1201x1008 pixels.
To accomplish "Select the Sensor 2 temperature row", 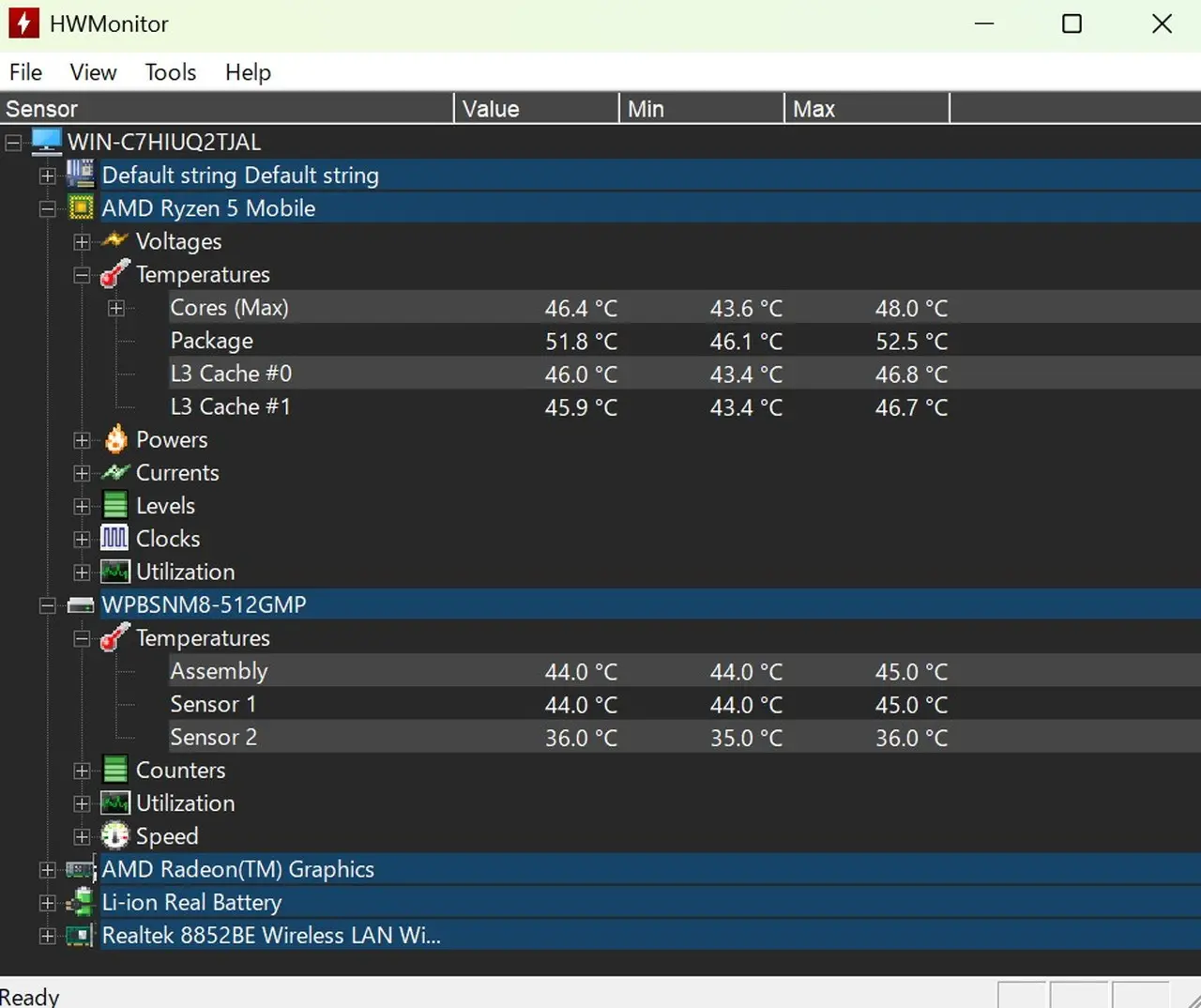I will 213,738.
